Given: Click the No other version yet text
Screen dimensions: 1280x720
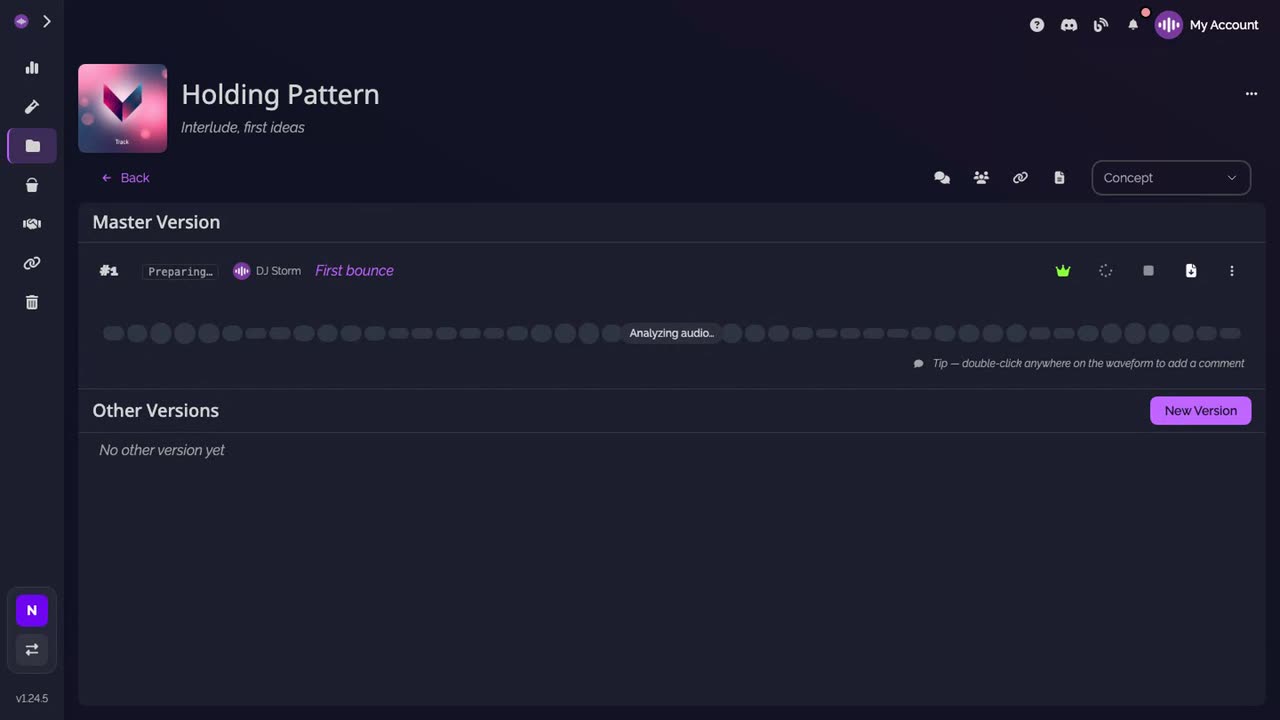Looking at the screenshot, I should tap(162, 450).
